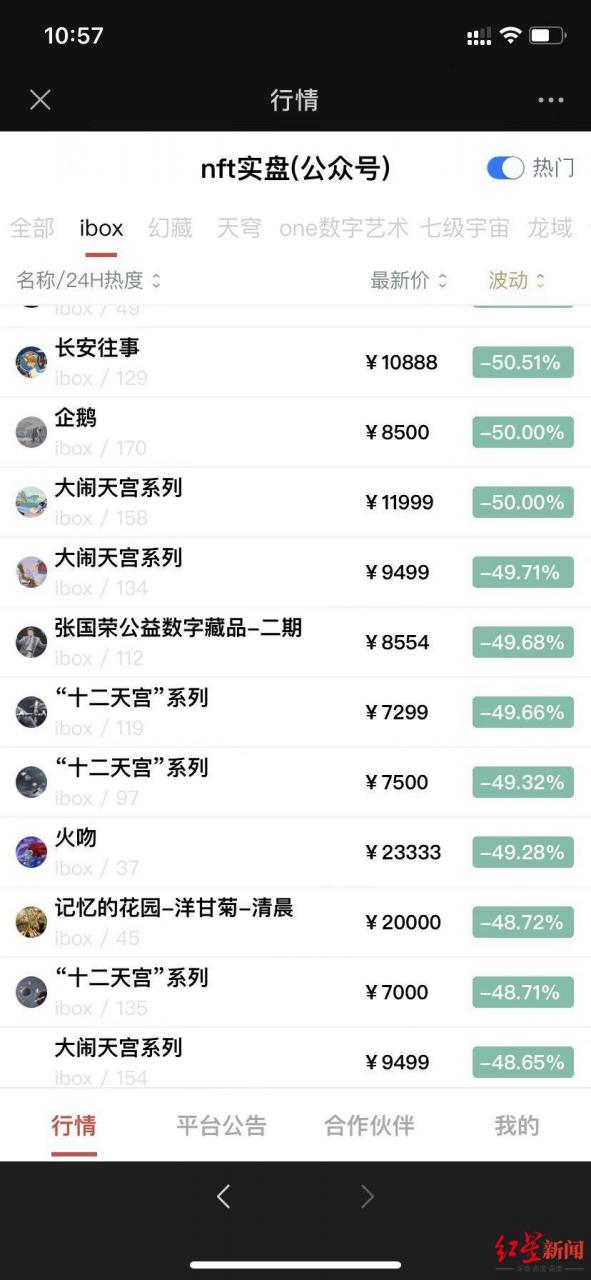Switch to the 幻藏 tab

(x=170, y=228)
